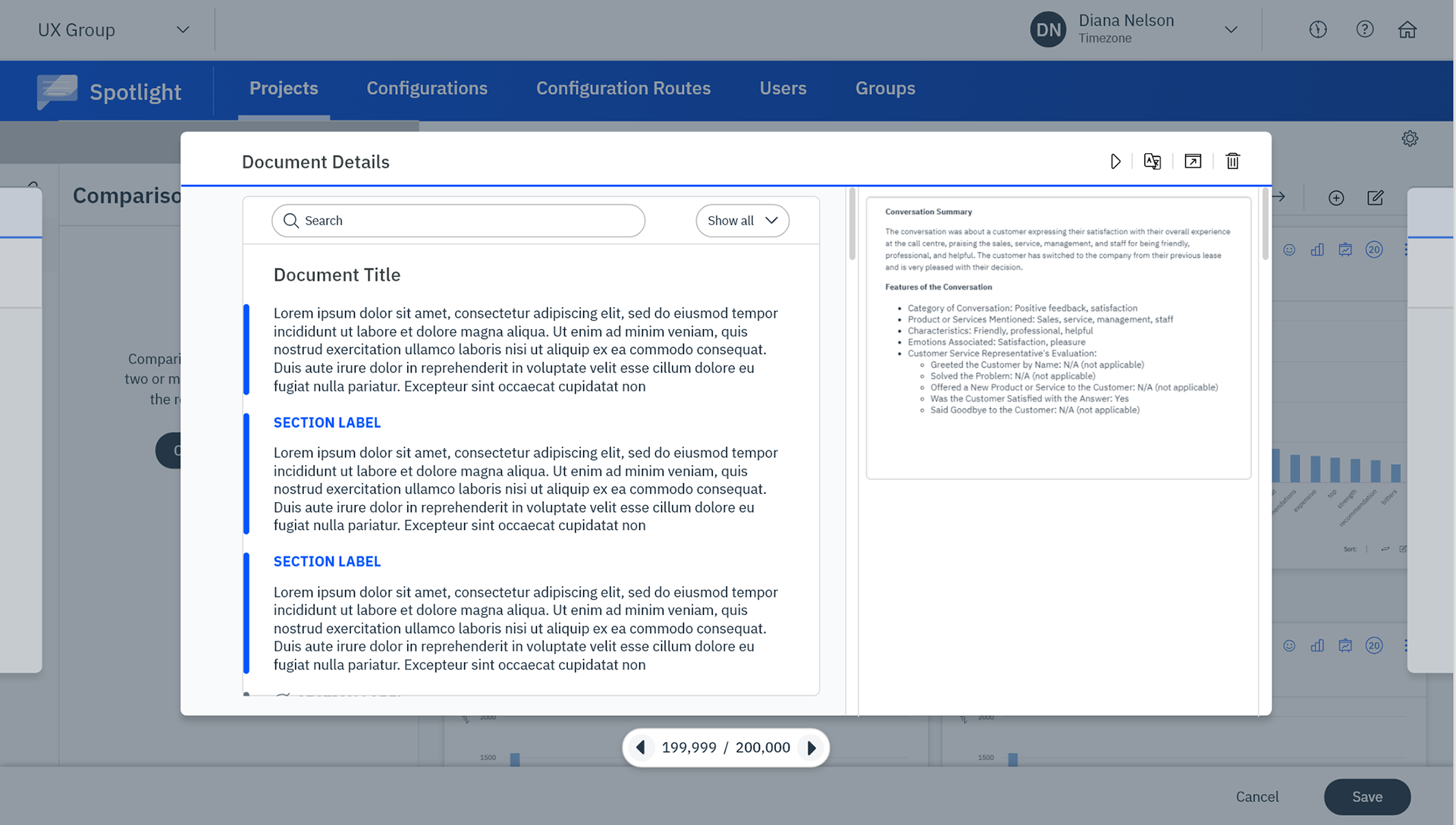Go to home via house icon

(1407, 30)
